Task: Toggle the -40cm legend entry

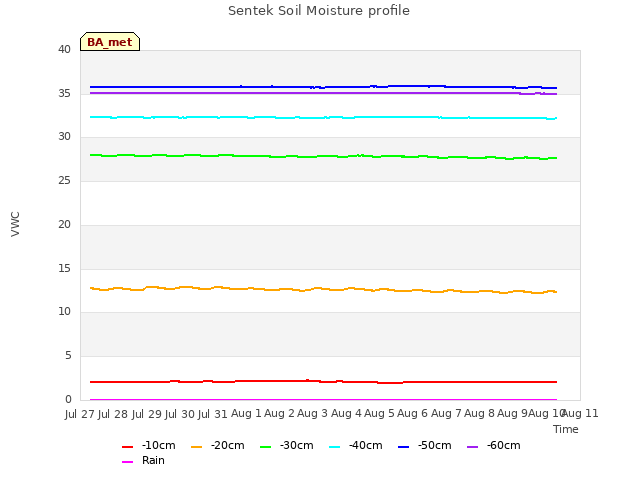Action: [356, 446]
